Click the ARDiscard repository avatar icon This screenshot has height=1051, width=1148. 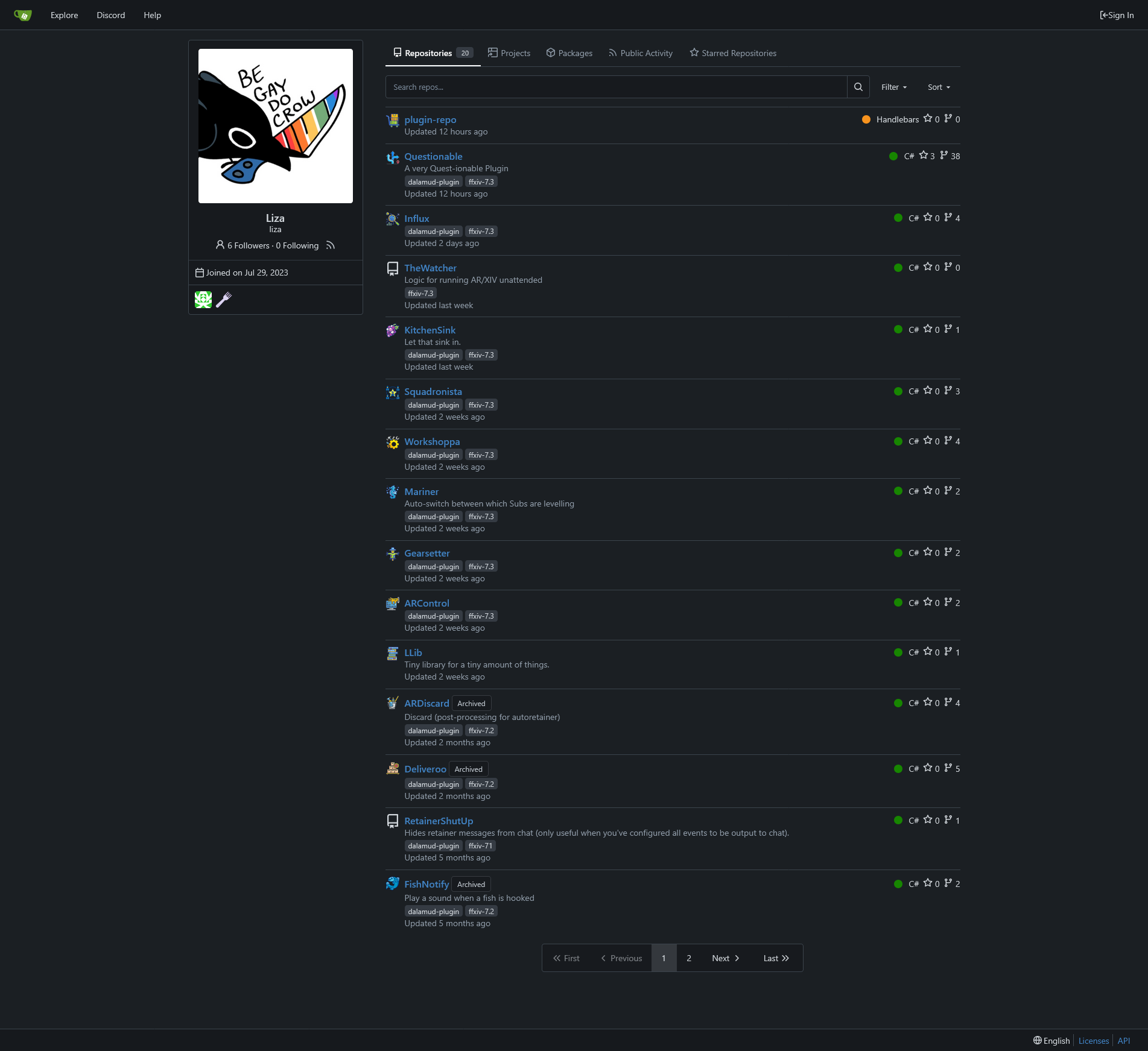tap(393, 703)
